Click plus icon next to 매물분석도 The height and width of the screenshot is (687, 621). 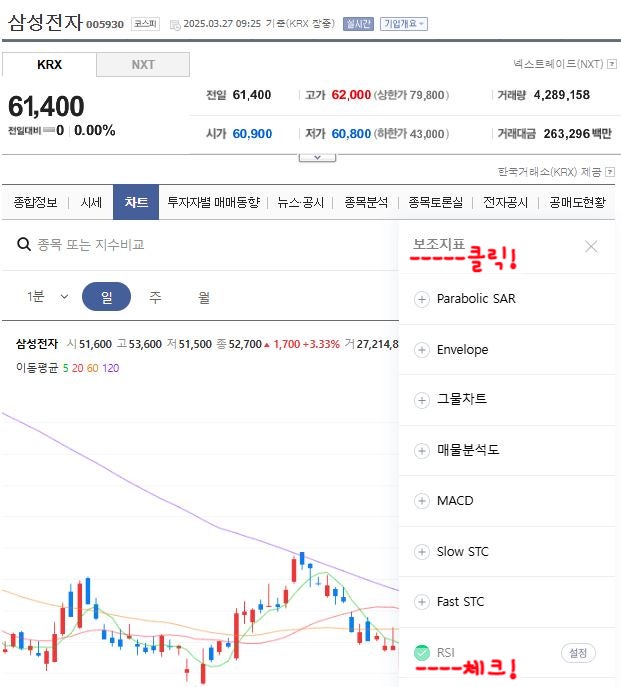(x=421, y=451)
